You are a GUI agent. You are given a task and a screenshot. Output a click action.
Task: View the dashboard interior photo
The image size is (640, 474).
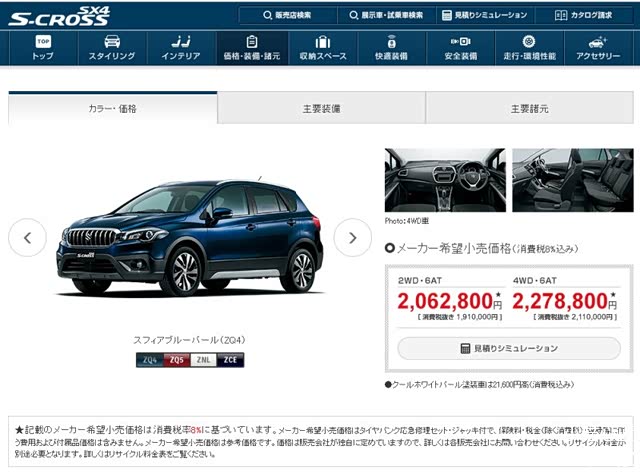(x=445, y=180)
